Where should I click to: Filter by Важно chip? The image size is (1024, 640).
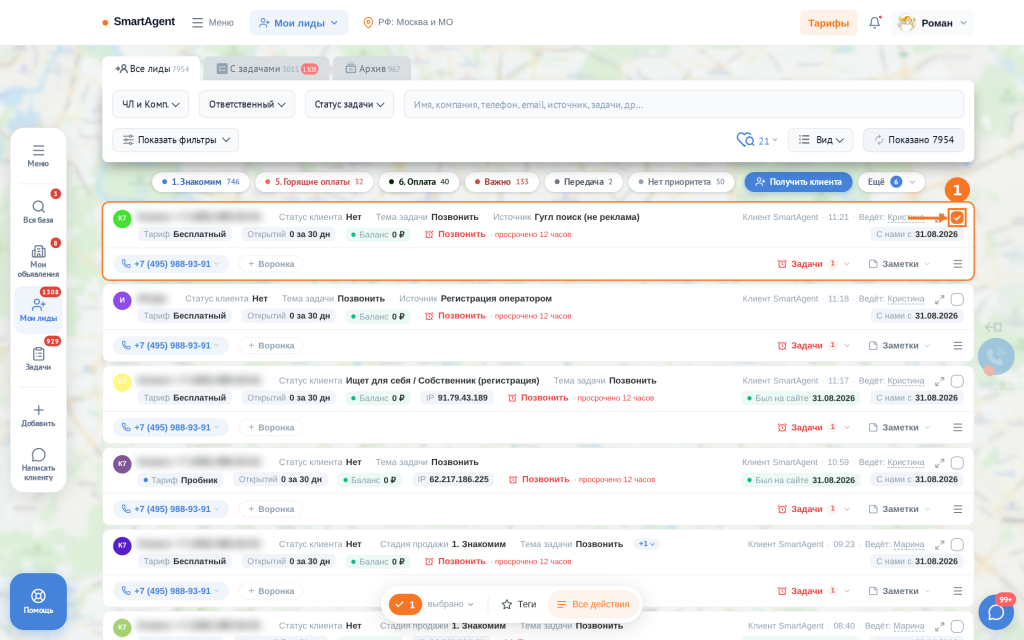click(502, 182)
